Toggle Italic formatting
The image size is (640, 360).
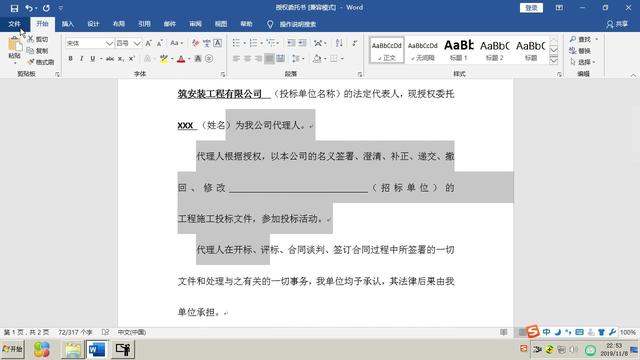coord(82,59)
